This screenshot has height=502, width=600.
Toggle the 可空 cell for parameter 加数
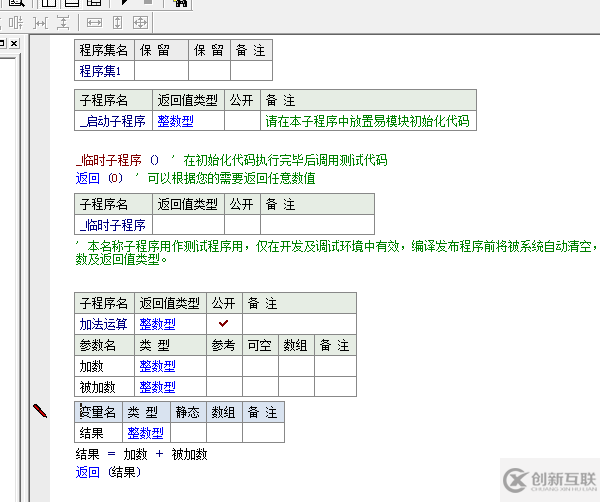260,366
